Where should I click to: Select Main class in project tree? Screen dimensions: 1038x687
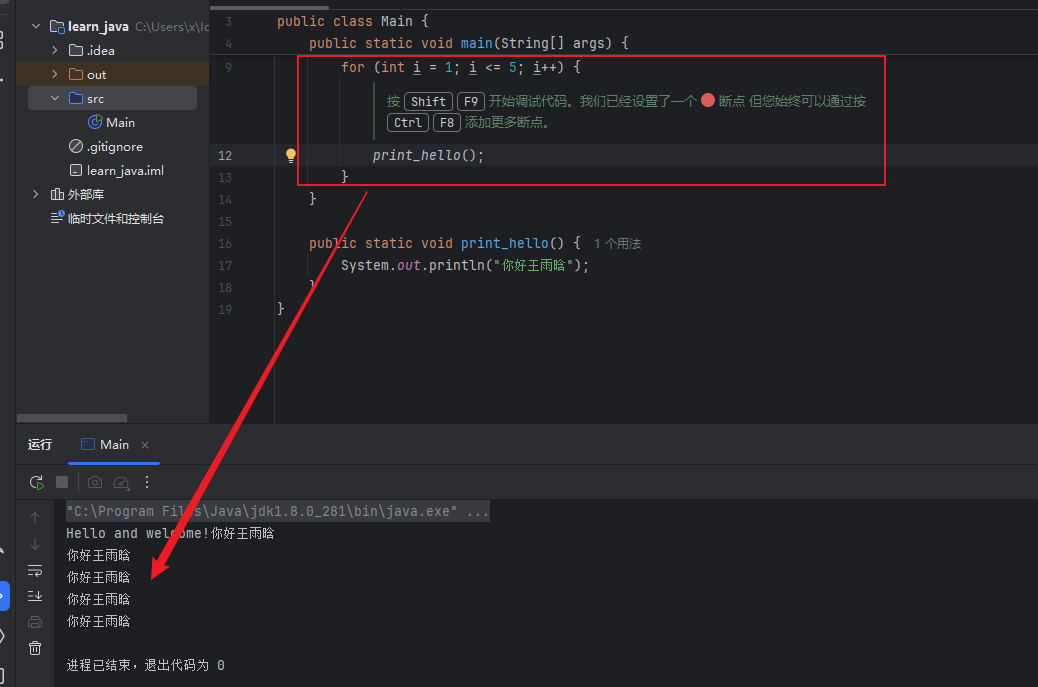120,122
